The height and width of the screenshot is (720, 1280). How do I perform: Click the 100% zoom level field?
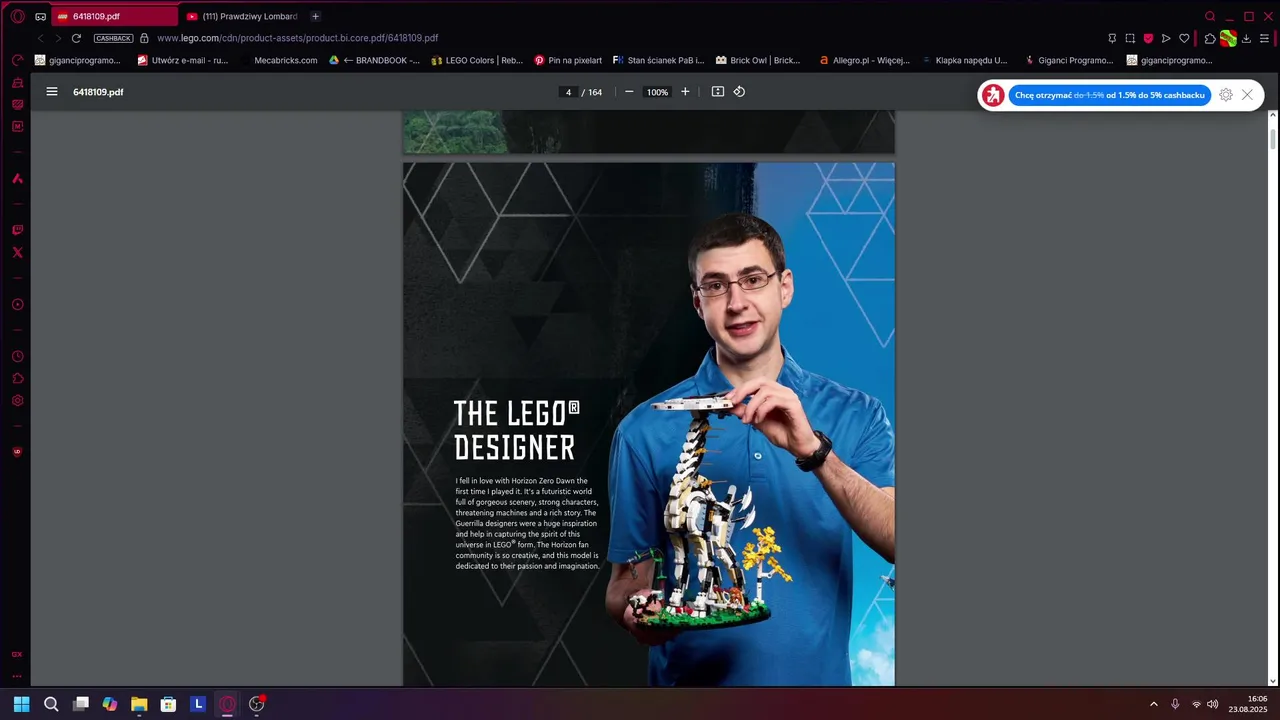(657, 92)
